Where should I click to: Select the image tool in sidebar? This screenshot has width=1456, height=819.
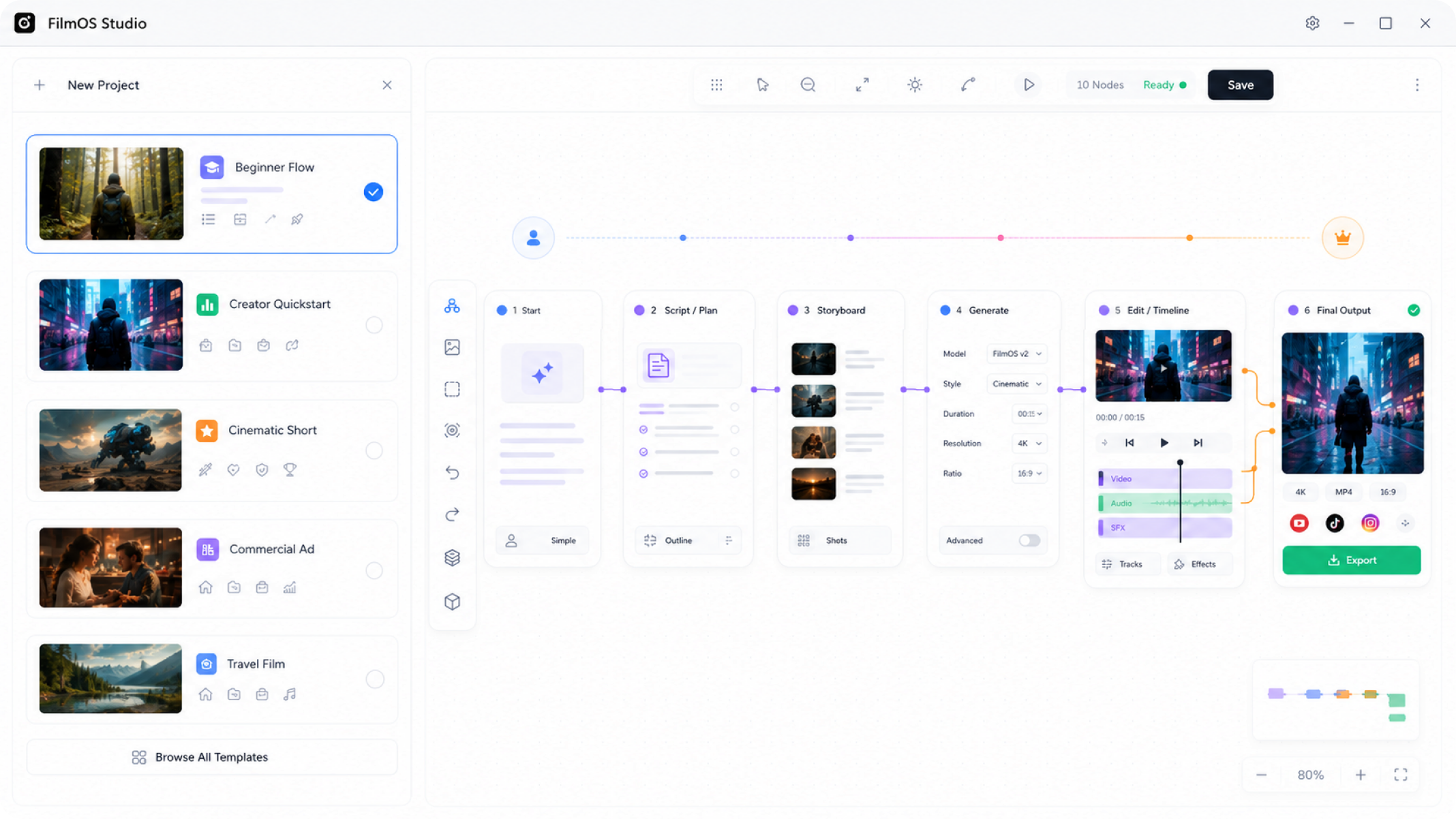[x=452, y=347]
